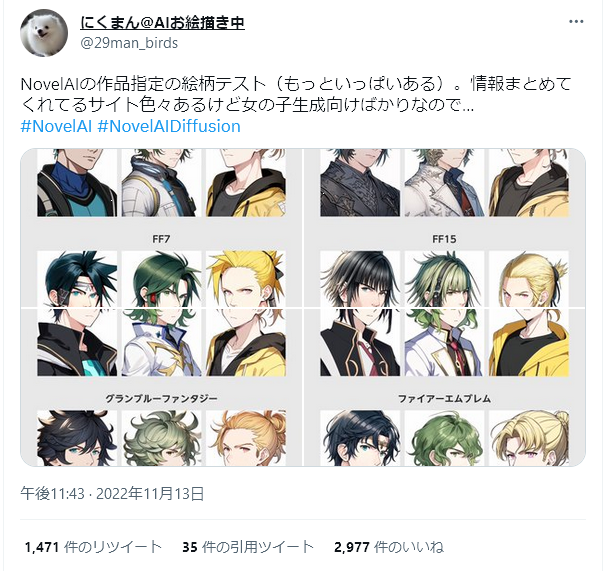Open the bottom-left グランブルーファンタジー image
This screenshot has width=612, height=571.
pyautogui.click(x=161, y=387)
